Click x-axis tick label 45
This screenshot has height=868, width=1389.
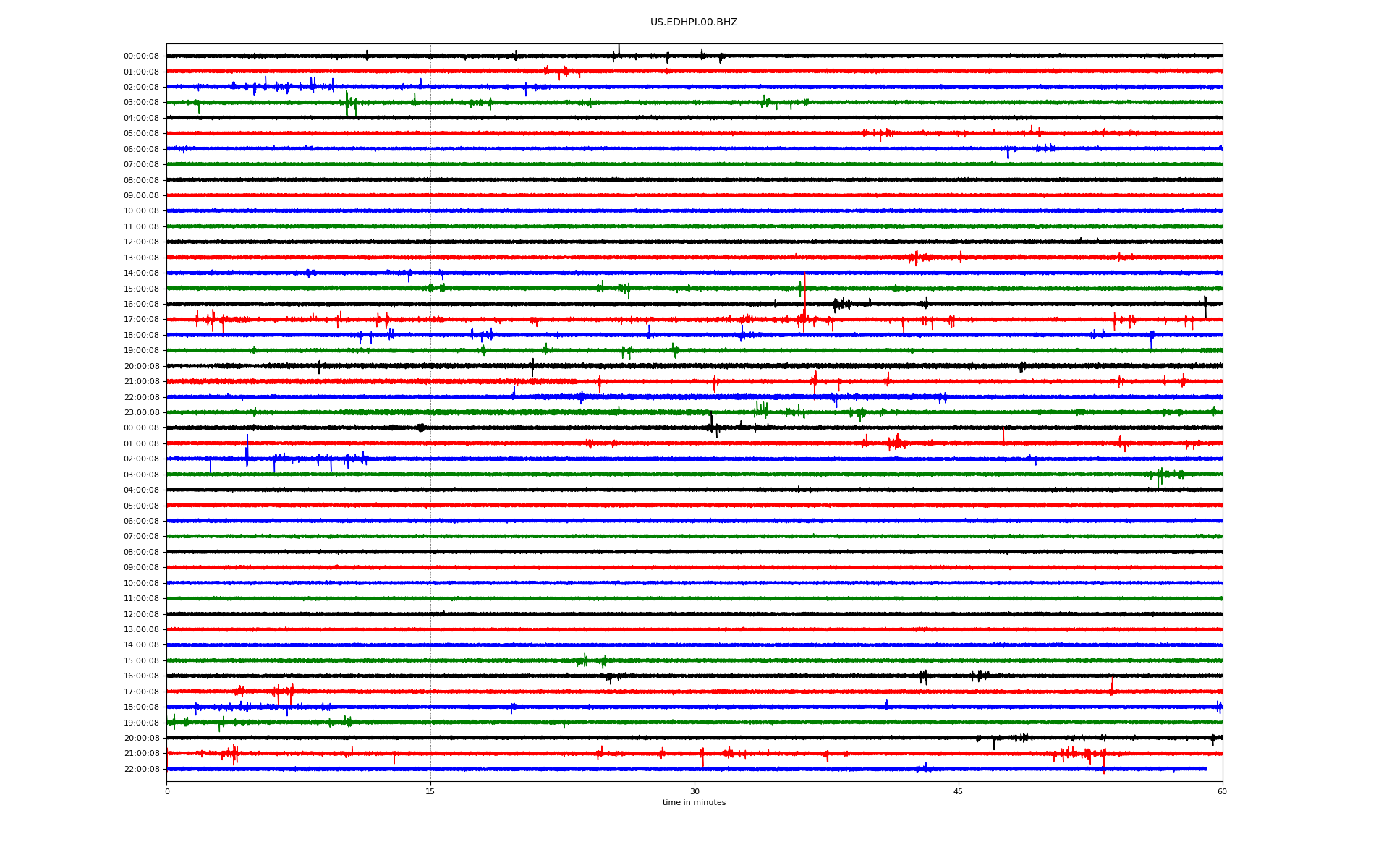[x=959, y=791]
